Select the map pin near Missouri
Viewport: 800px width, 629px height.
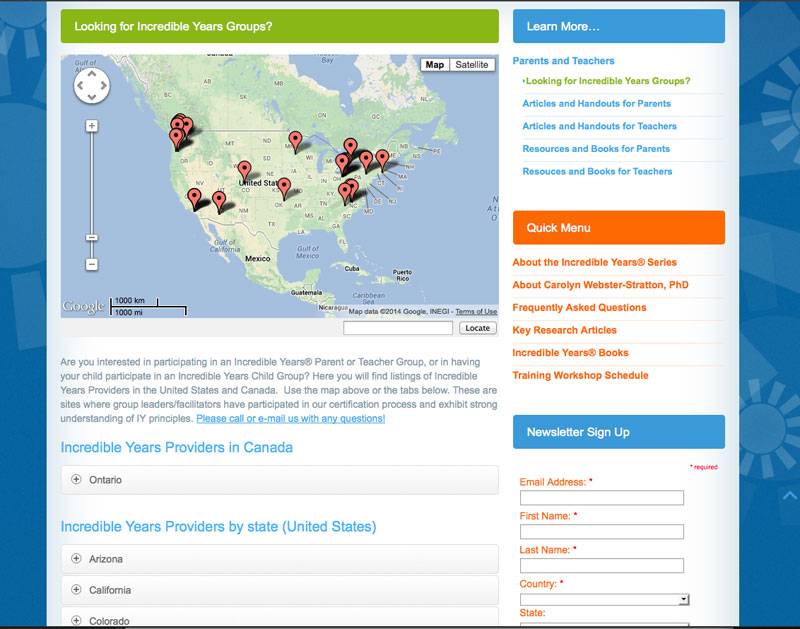284,189
